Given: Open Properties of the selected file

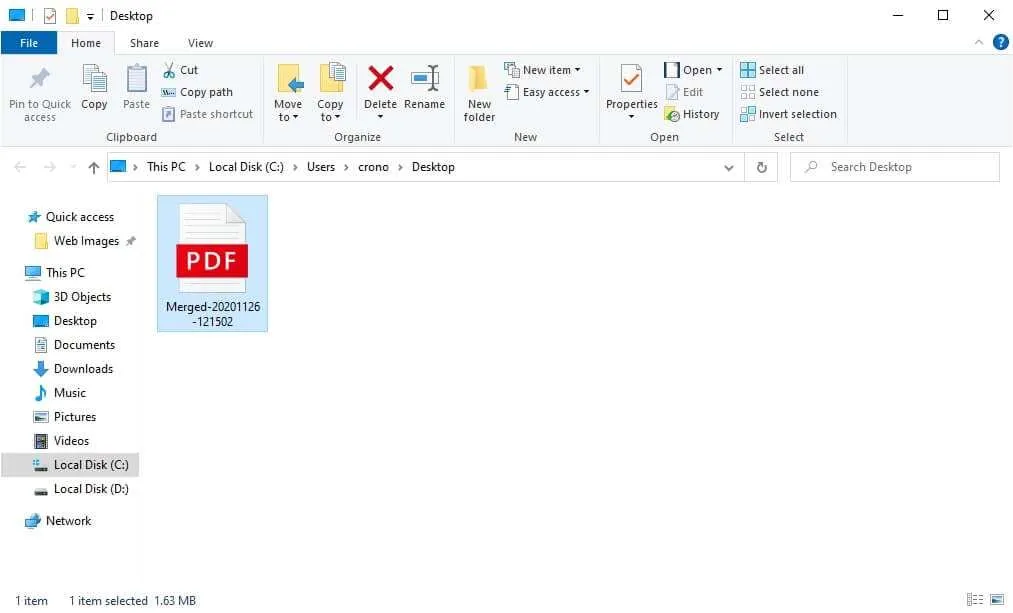Looking at the screenshot, I should tap(631, 86).
